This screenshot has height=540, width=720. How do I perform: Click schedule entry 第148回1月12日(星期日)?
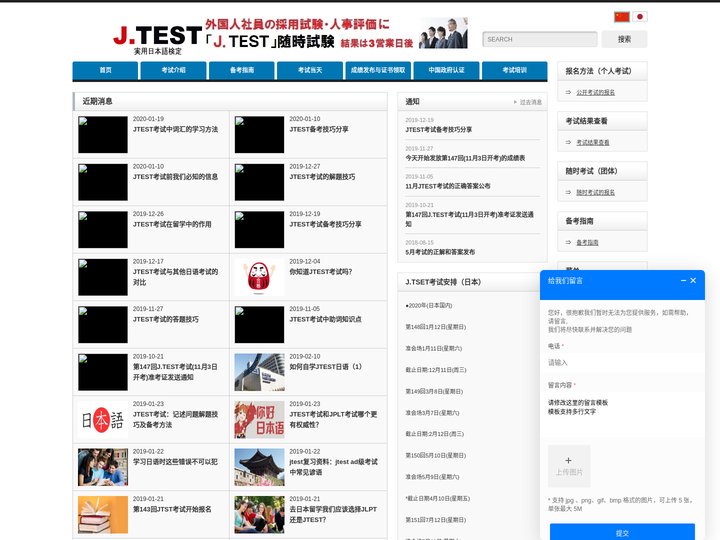coord(435,327)
